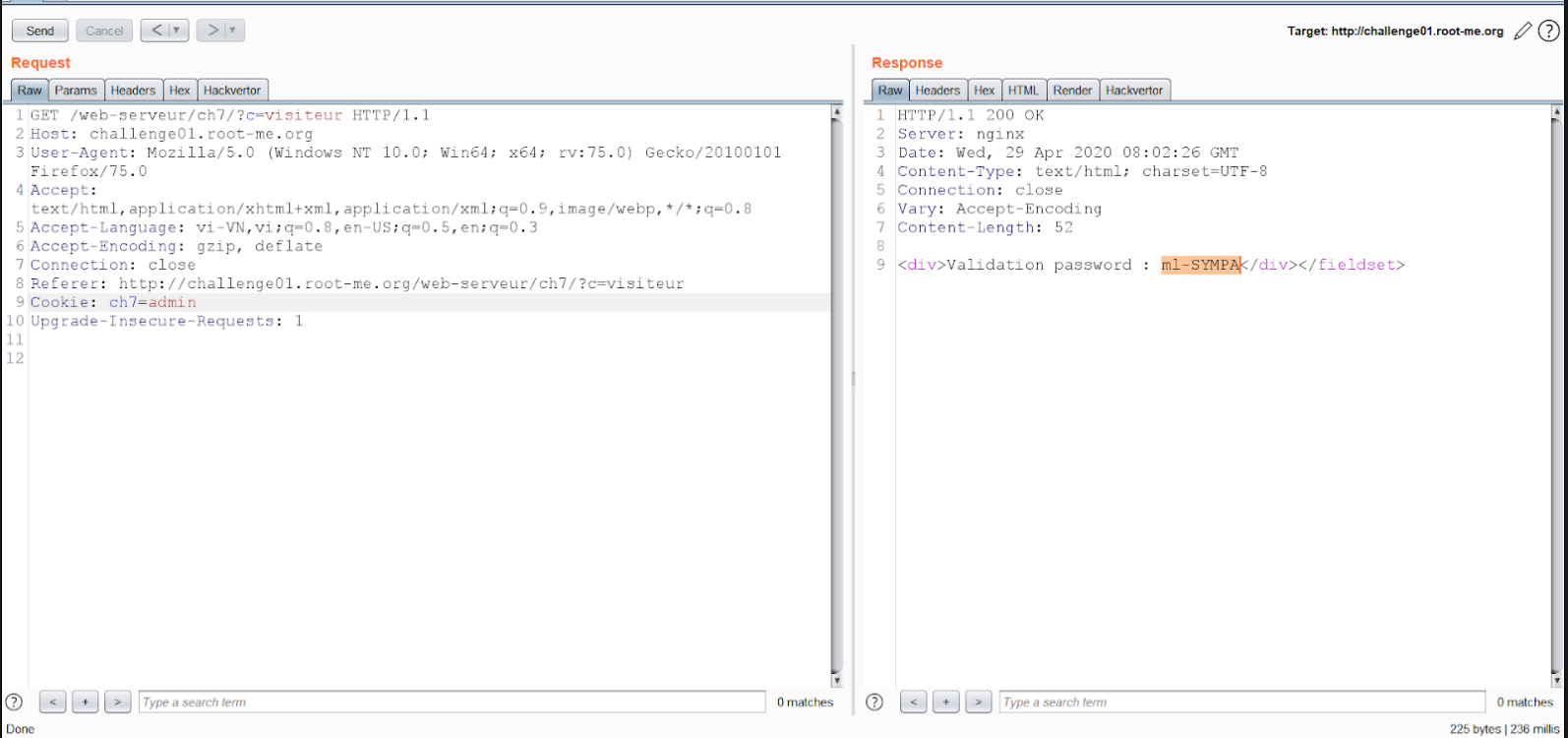The height and width of the screenshot is (738, 1568).
Task: Click the Request panel heading
Action: click(40, 63)
